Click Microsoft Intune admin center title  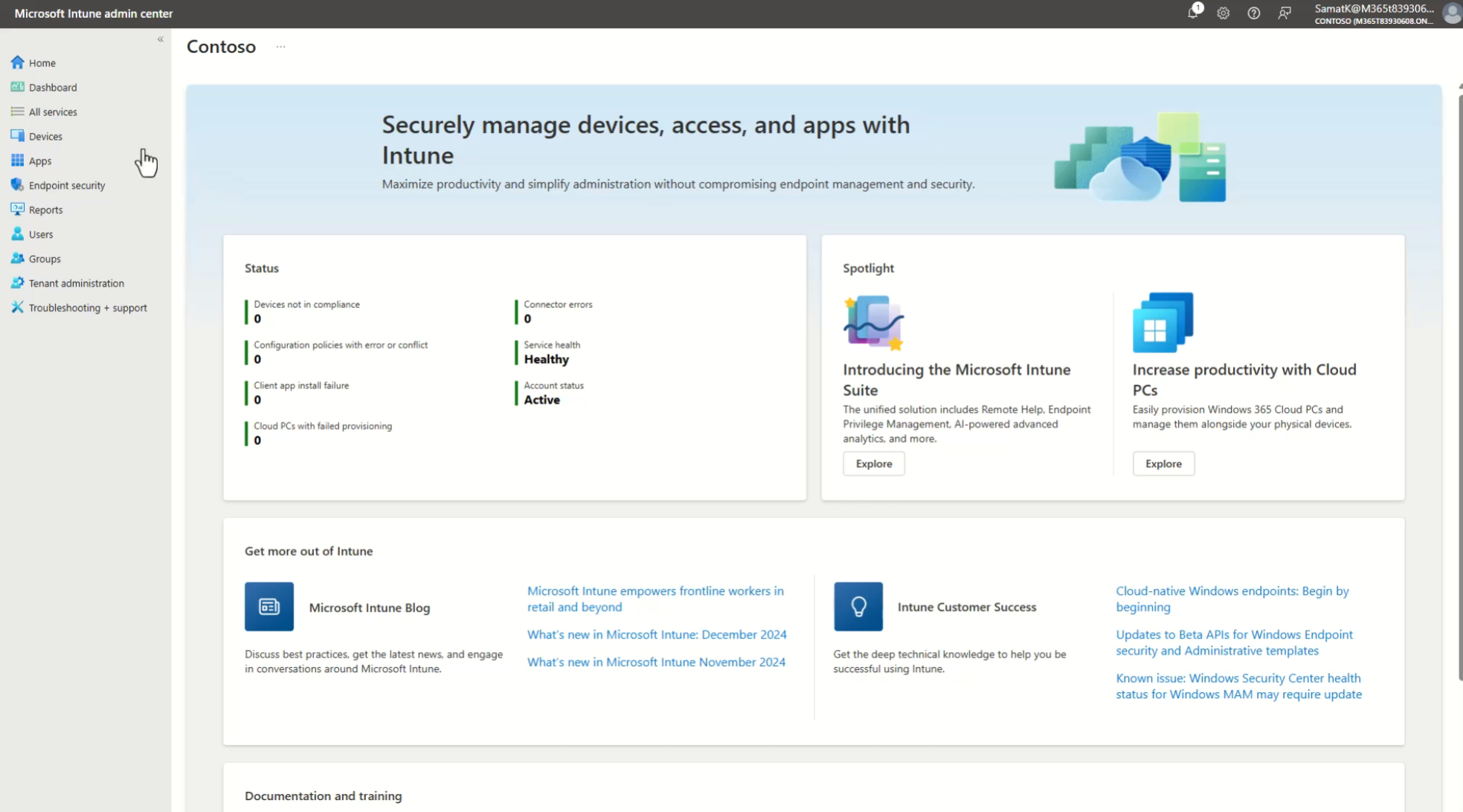94,13
